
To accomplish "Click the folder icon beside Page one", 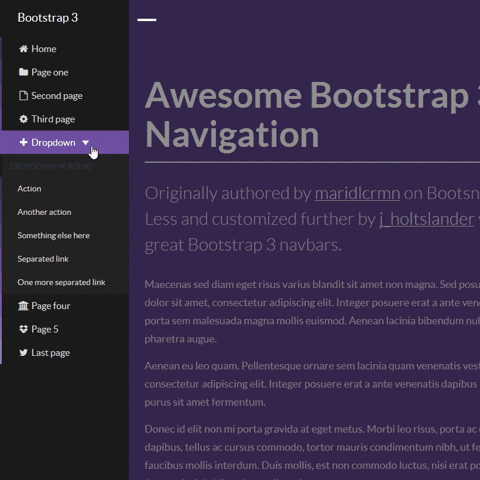I will tap(23, 72).
